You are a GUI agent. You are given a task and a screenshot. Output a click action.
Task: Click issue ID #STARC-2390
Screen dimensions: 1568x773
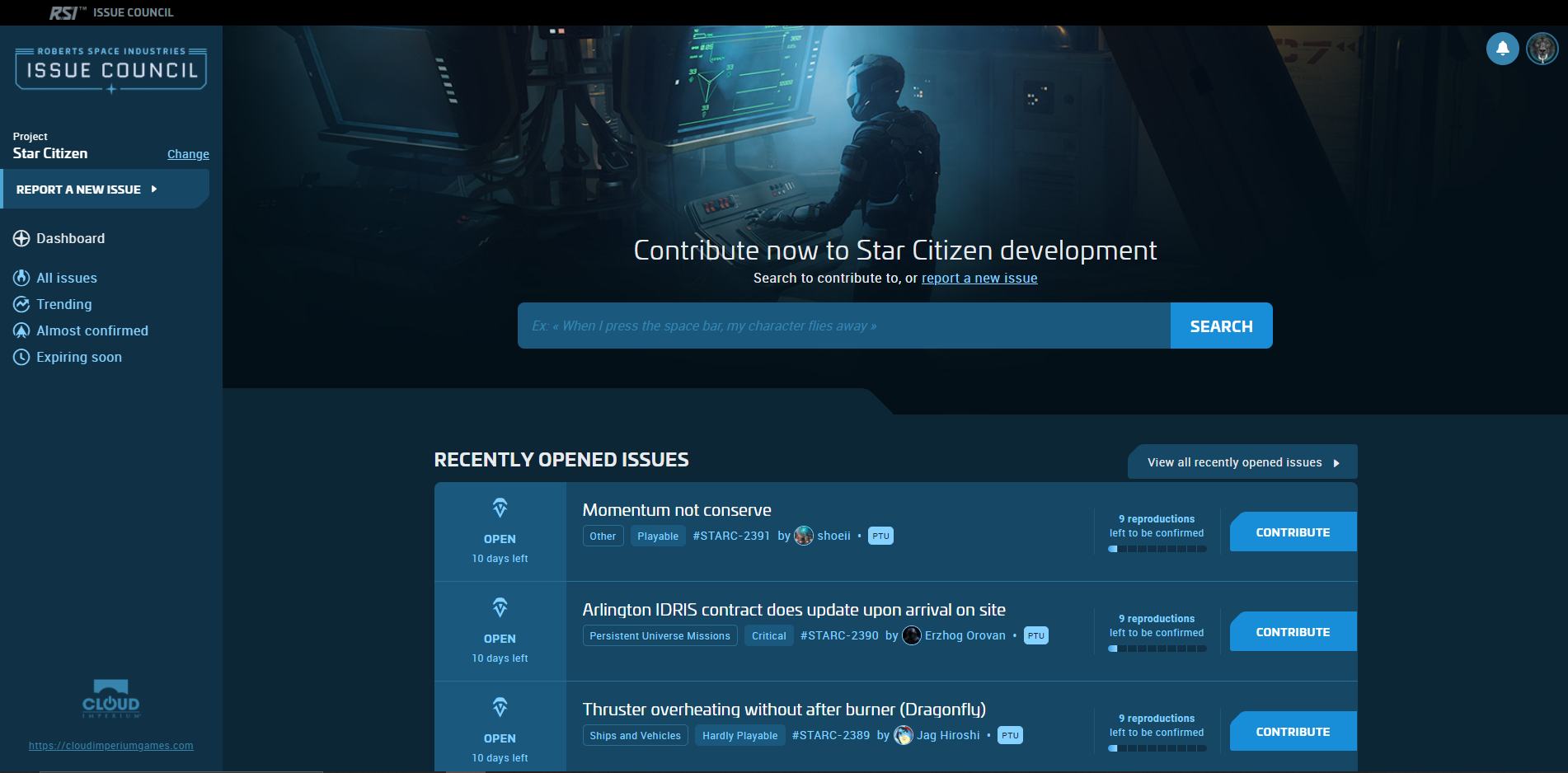click(839, 635)
